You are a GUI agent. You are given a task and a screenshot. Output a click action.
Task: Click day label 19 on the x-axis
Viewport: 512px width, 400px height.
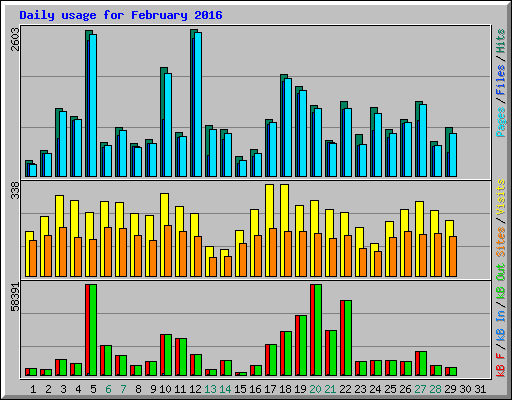tap(300, 389)
